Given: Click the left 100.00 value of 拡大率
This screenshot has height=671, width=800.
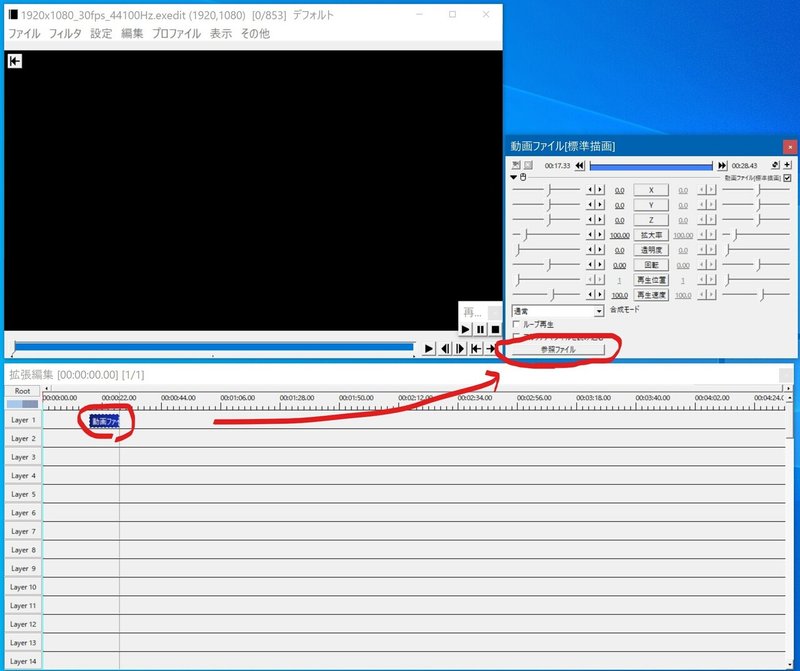Looking at the screenshot, I should (619, 235).
